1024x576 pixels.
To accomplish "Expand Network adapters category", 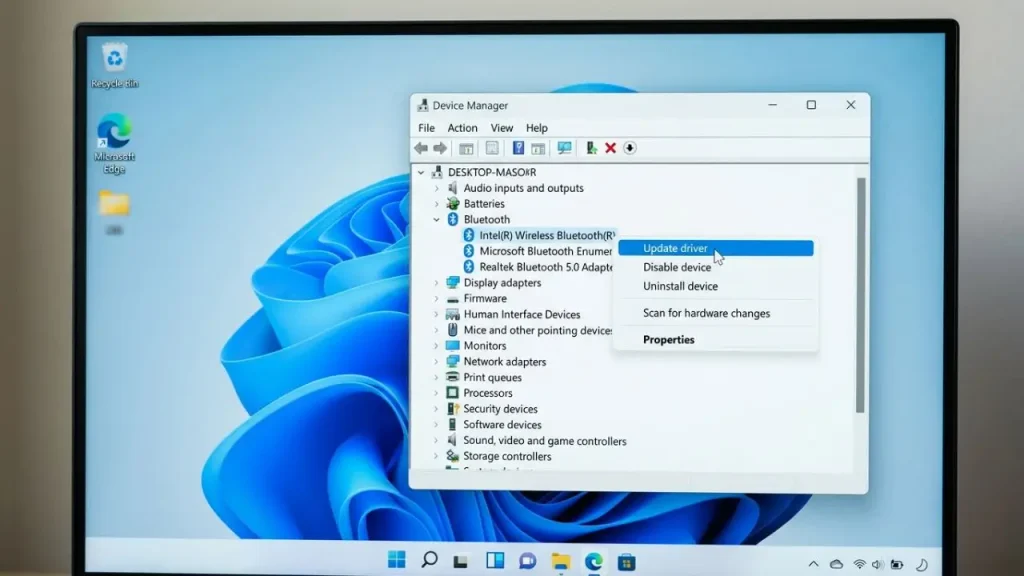I will 437,362.
